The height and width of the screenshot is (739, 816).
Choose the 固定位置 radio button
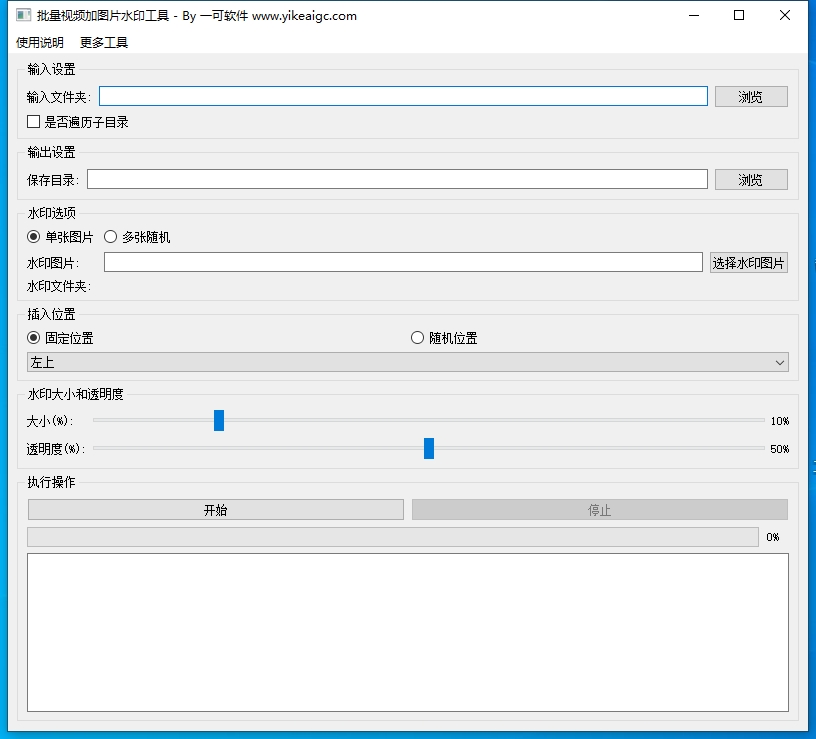pyautogui.click(x=34, y=338)
